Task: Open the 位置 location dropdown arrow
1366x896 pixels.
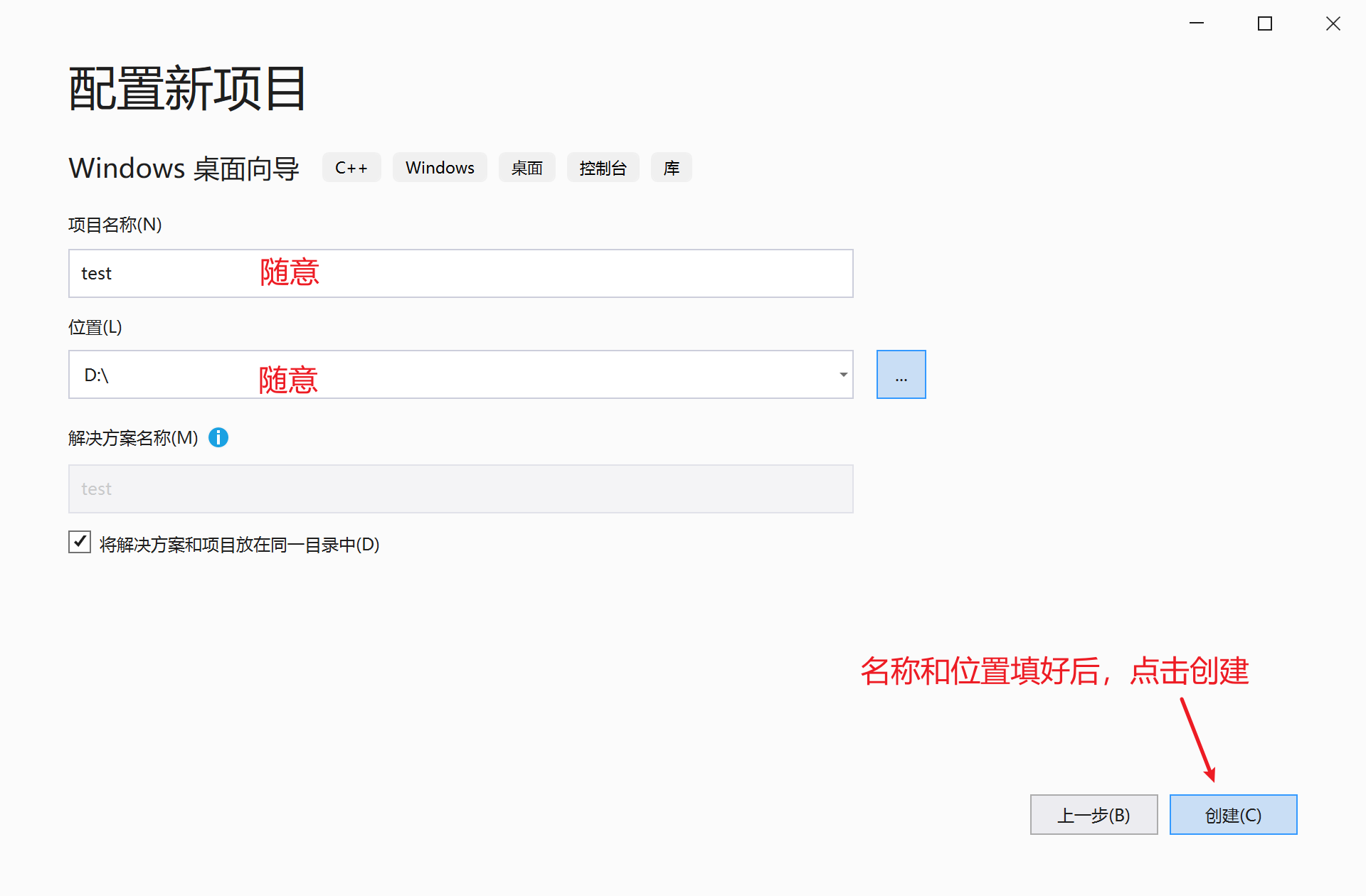Action: pyautogui.click(x=843, y=375)
